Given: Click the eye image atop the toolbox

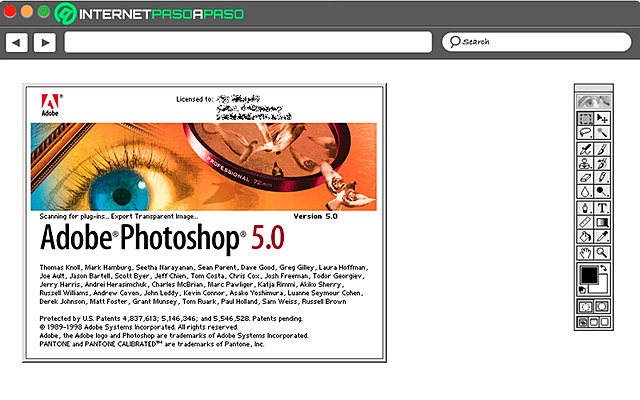Looking at the screenshot, I should coord(593,101).
